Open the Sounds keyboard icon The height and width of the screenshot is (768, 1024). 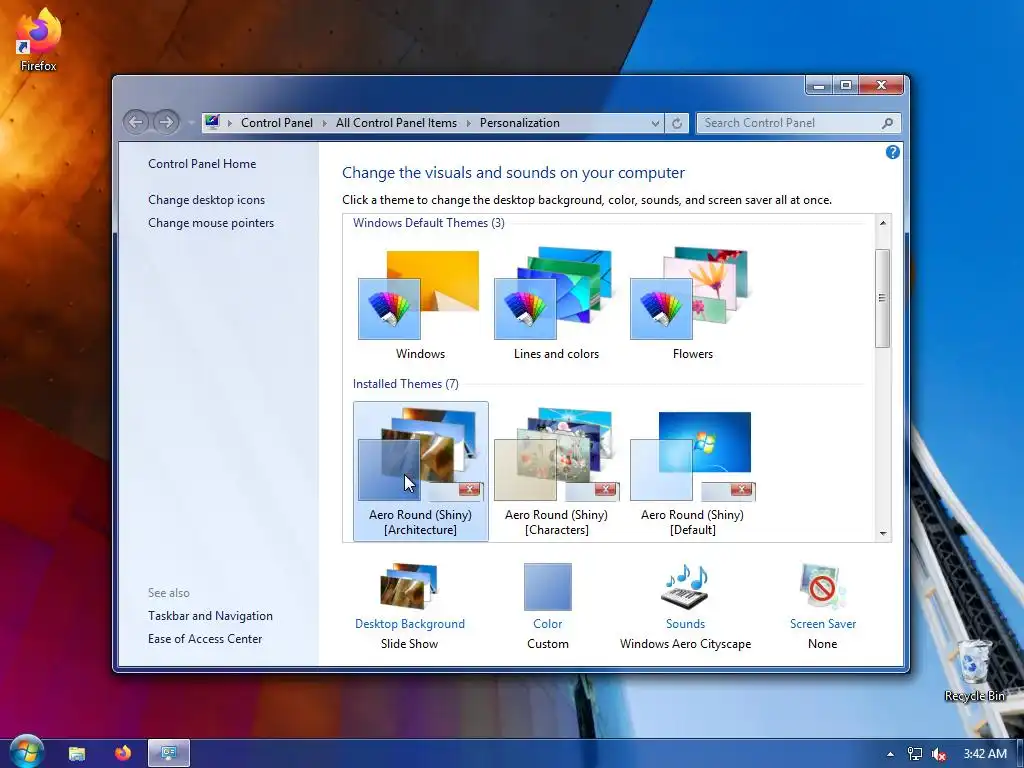pyautogui.click(x=685, y=586)
